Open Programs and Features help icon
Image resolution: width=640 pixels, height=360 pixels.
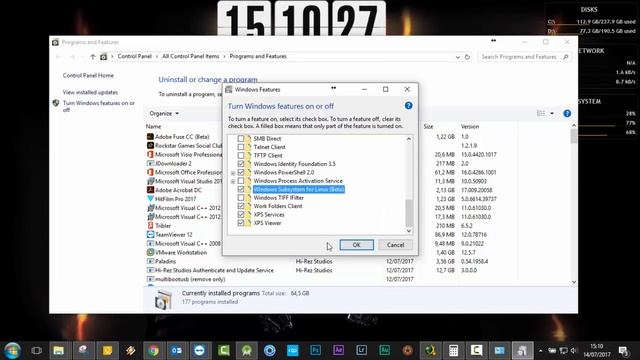(567, 113)
